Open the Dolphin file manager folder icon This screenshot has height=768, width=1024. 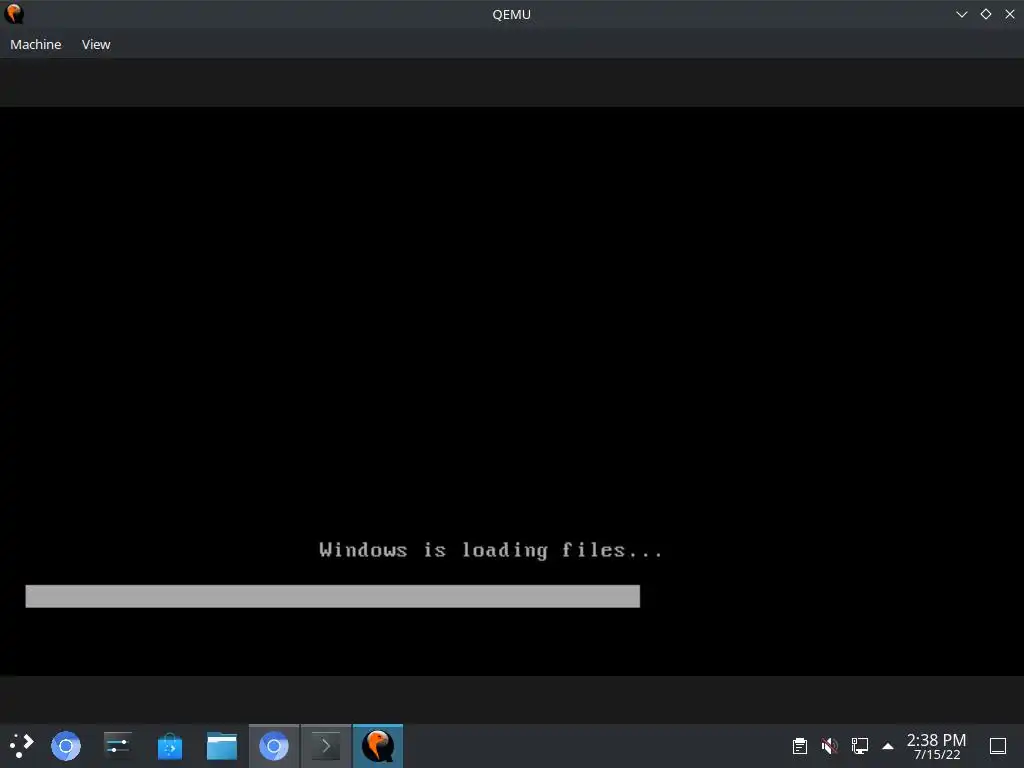coord(222,746)
